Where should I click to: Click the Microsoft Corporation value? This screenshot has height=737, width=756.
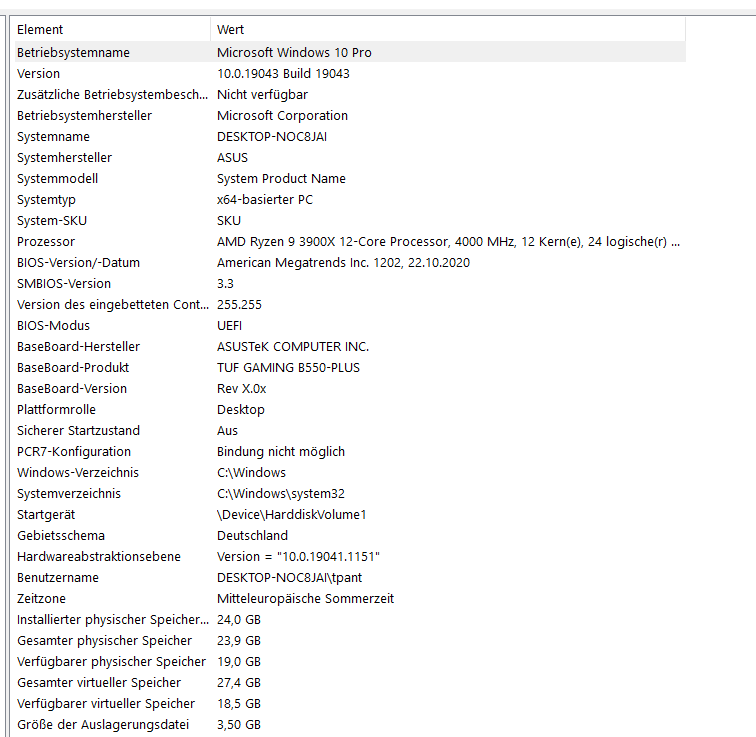pos(282,115)
